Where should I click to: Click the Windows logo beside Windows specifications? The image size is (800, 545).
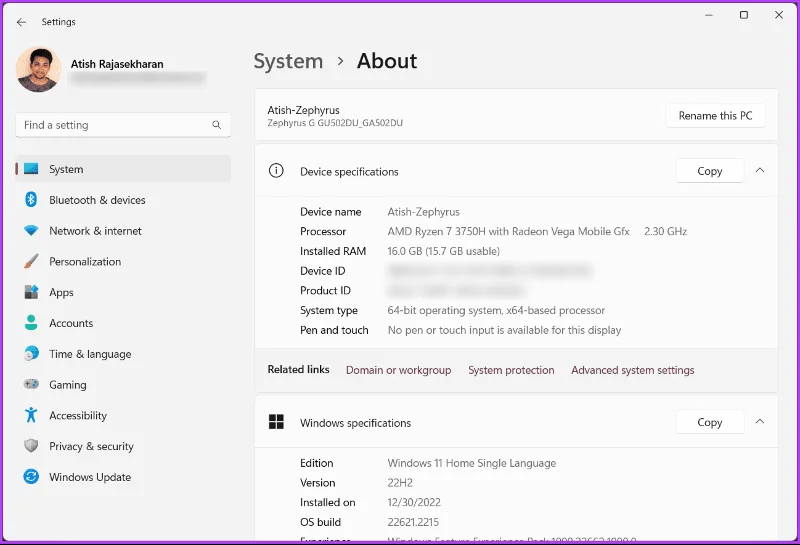pyautogui.click(x=276, y=422)
